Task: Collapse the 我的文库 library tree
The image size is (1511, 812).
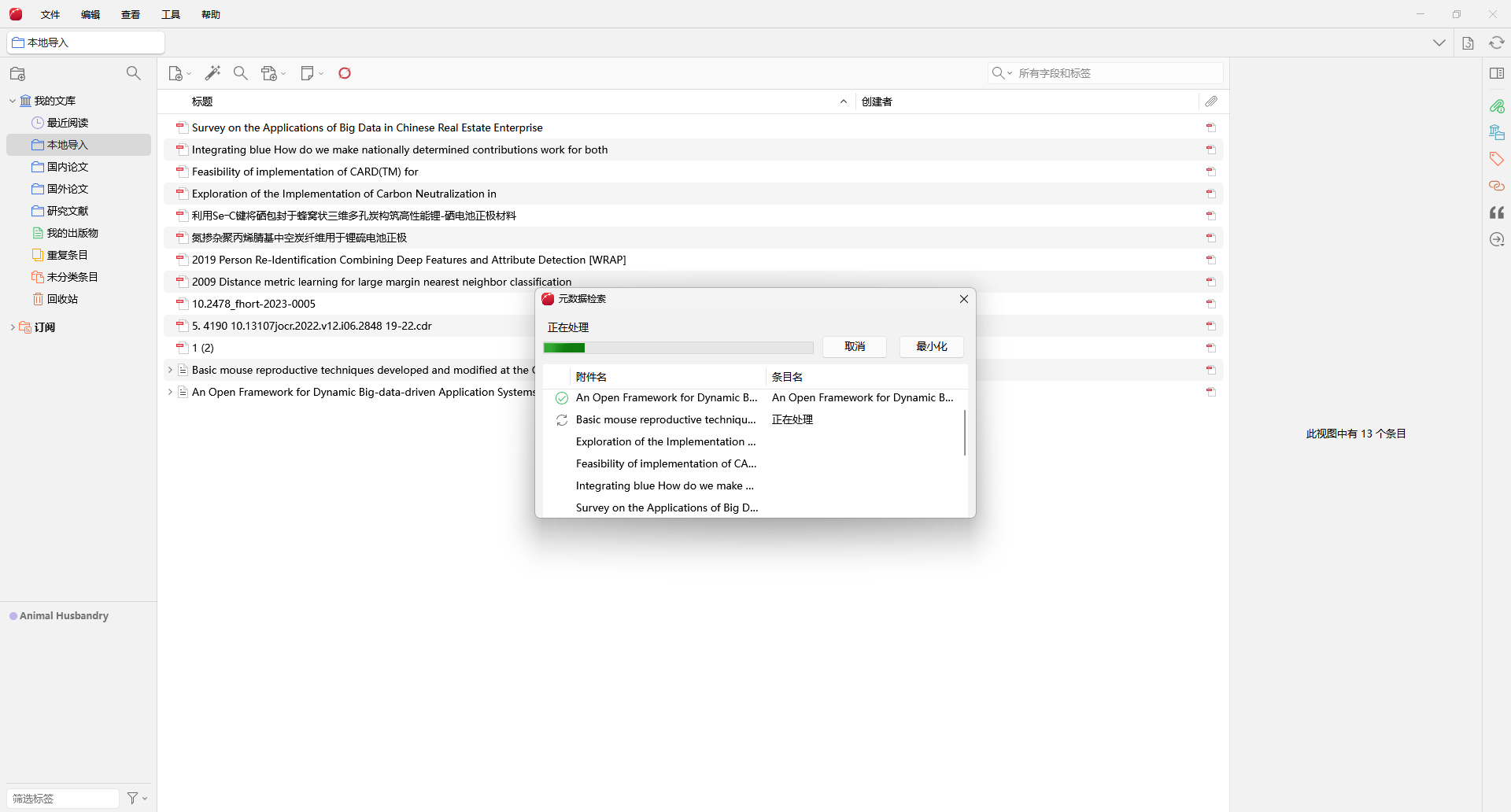Action: point(13,101)
